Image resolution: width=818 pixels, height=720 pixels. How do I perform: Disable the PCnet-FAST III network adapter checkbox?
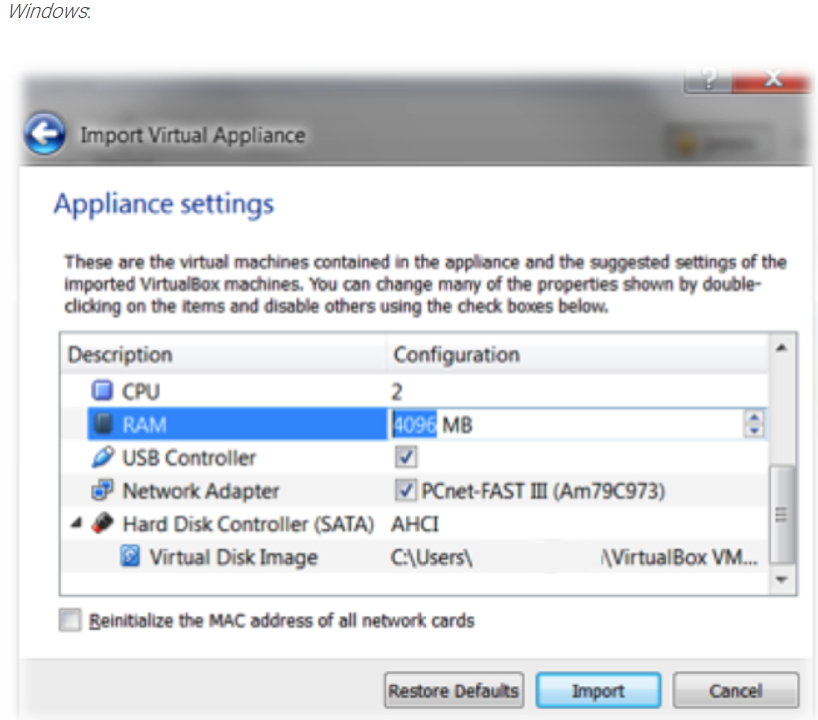pos(406,491)
